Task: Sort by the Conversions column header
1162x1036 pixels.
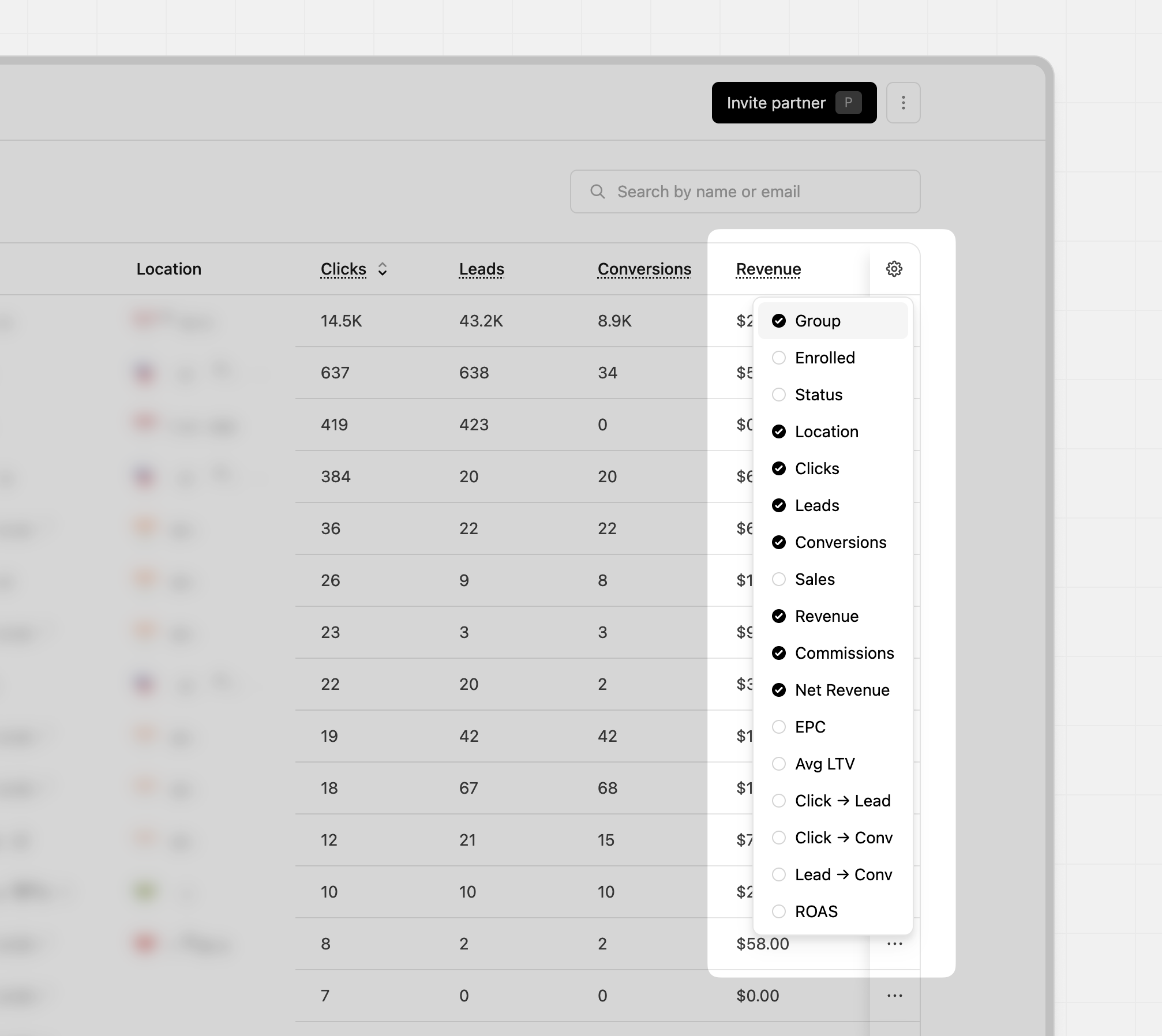Action: [x=644, y=269]
